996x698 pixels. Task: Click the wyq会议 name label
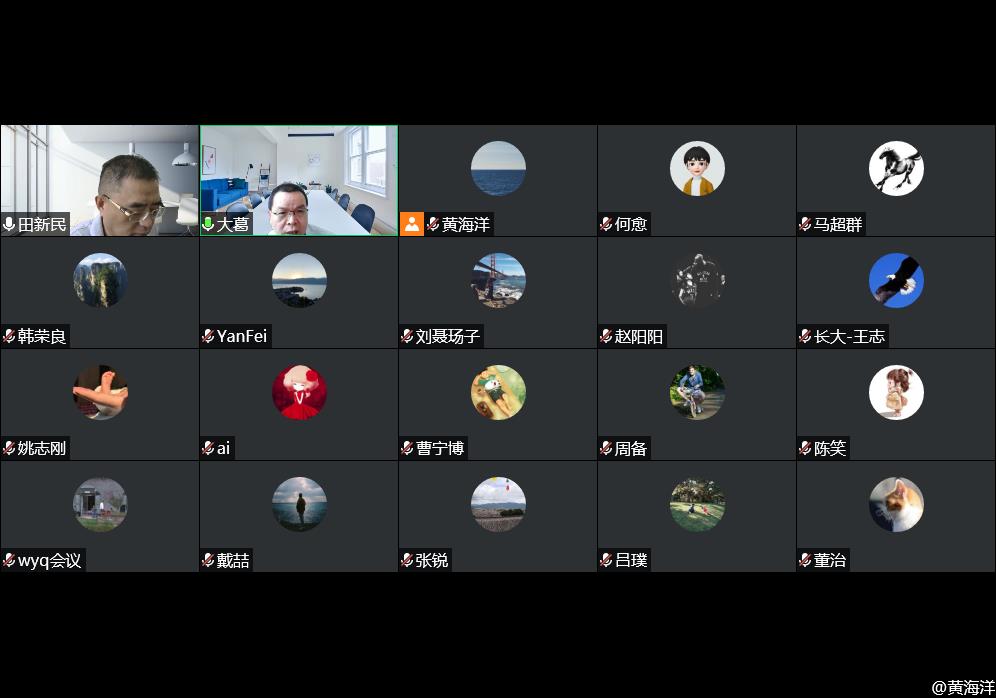tap(50, 560)
